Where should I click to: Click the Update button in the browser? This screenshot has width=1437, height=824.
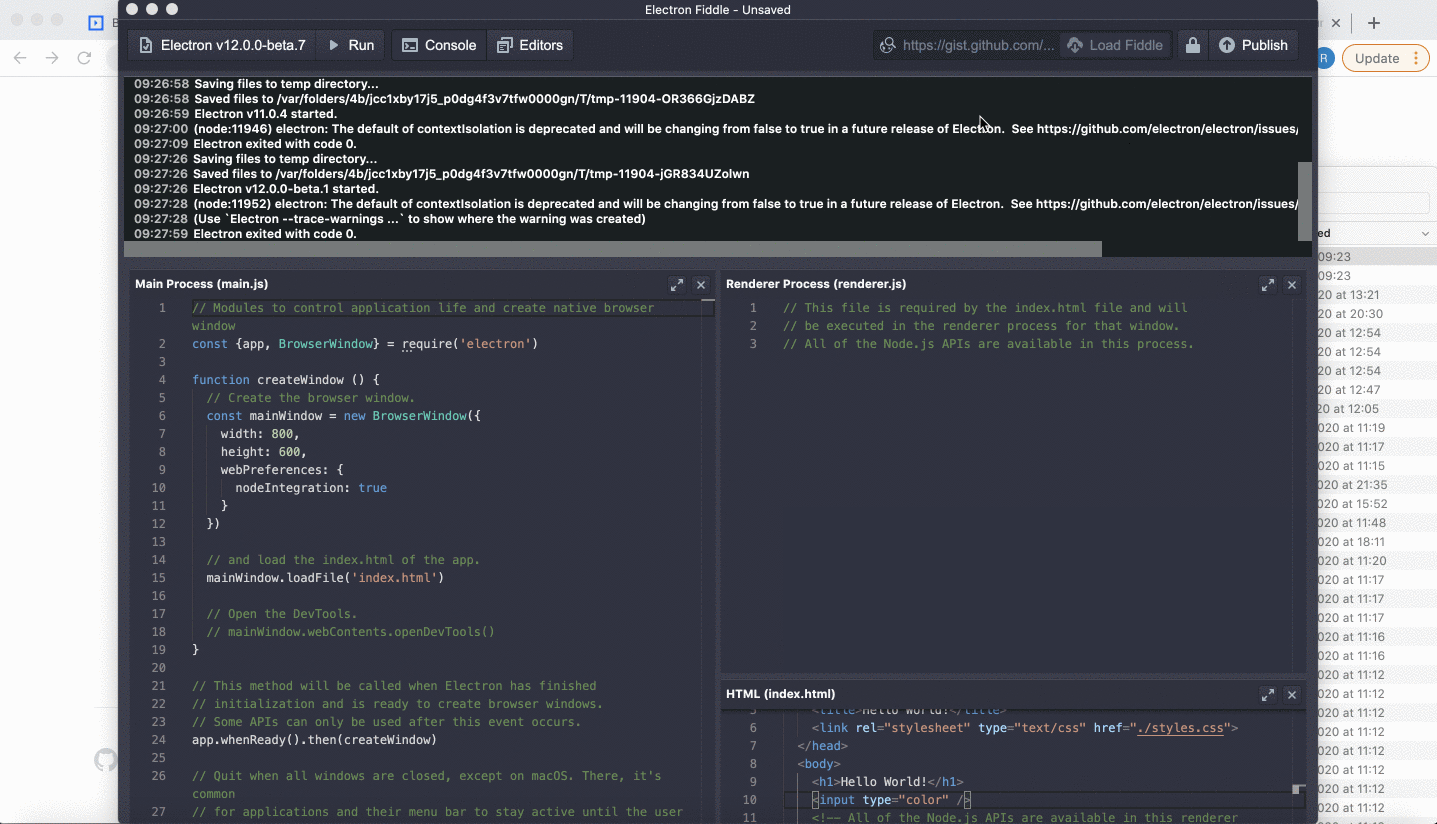point(1377,58)
